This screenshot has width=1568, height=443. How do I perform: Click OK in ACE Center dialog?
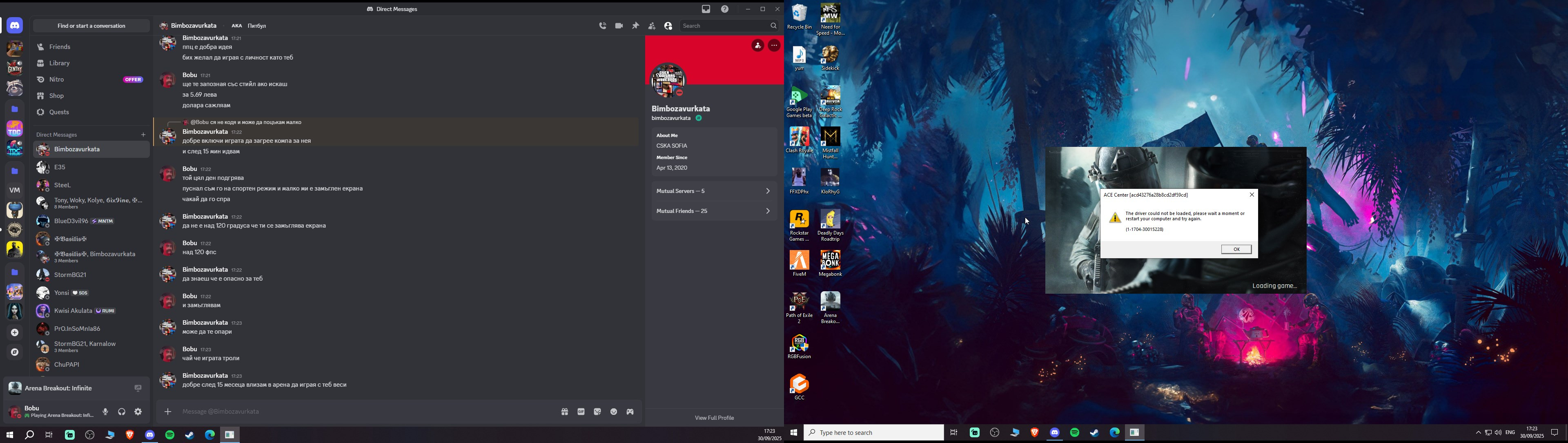[1236, 249]
